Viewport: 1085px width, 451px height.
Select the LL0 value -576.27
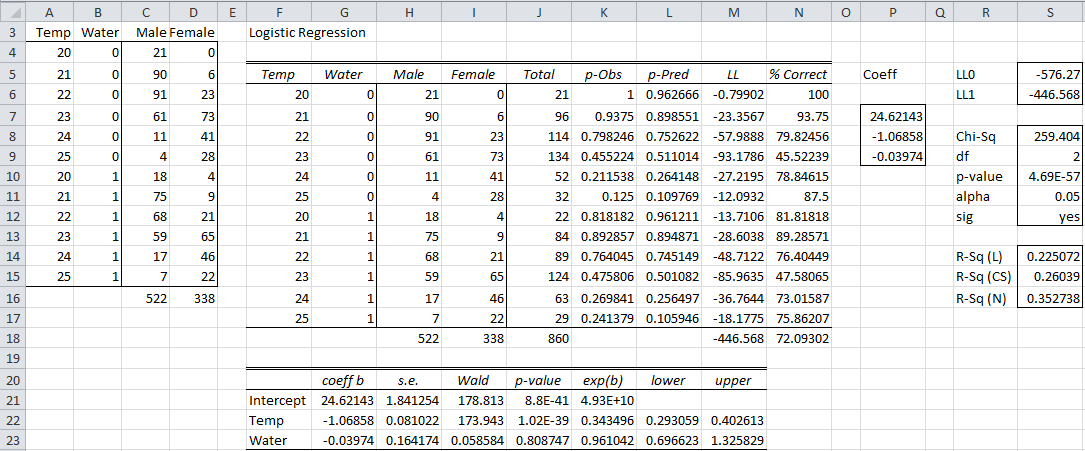tap(1050, 74)
